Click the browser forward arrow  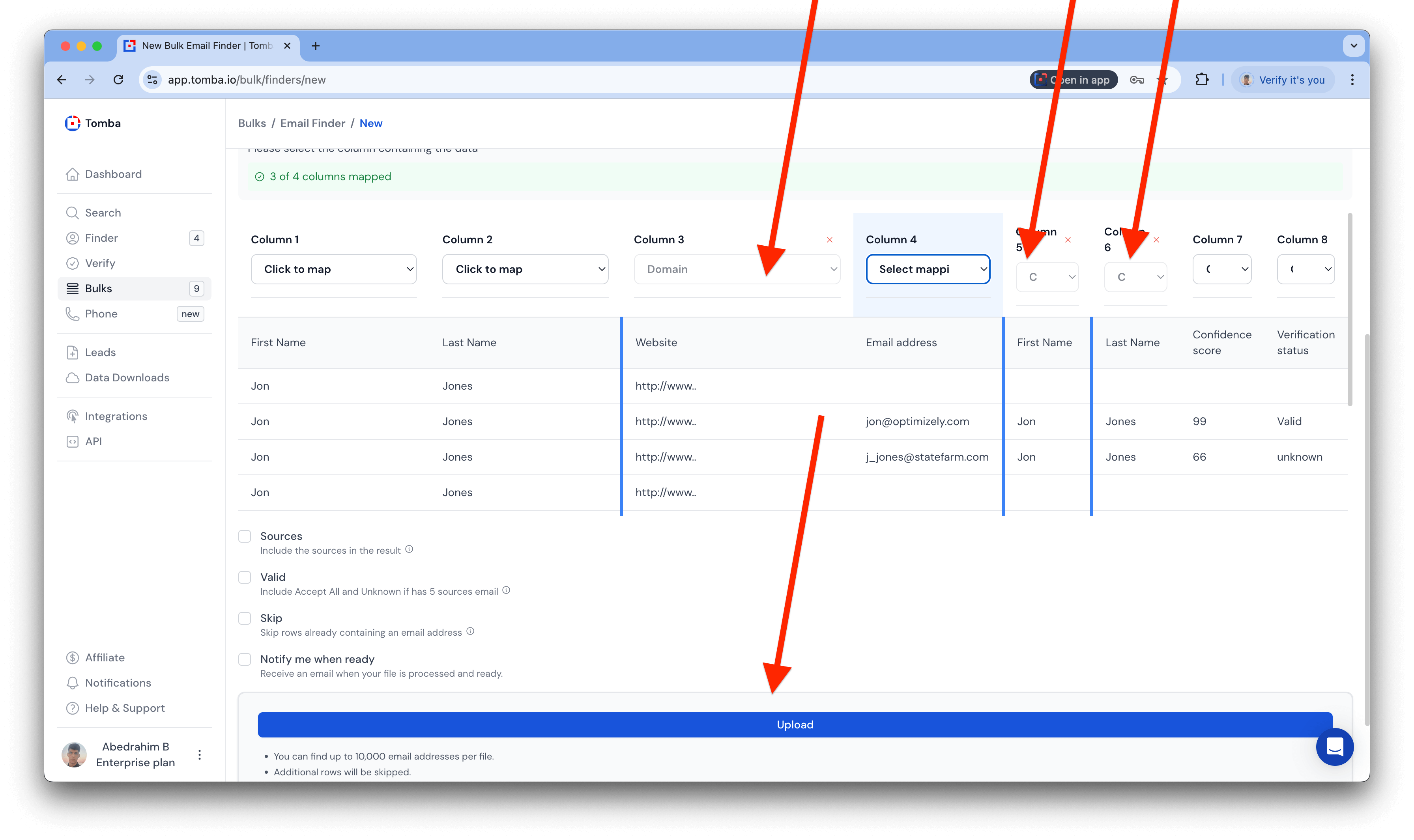click(x=90, y=80)
